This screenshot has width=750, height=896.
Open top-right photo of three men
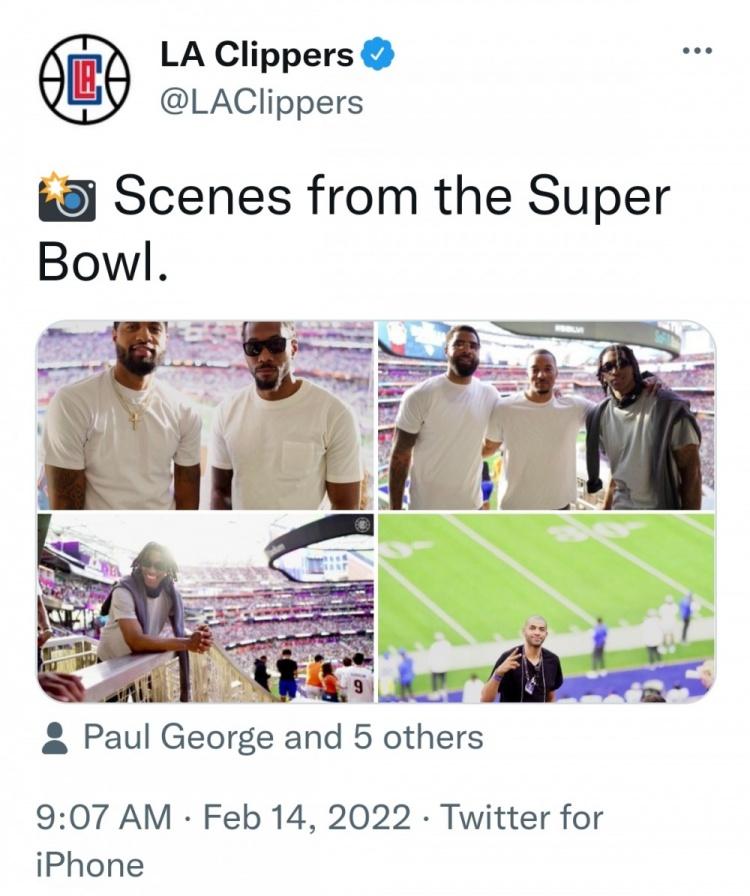coord(546,415)
